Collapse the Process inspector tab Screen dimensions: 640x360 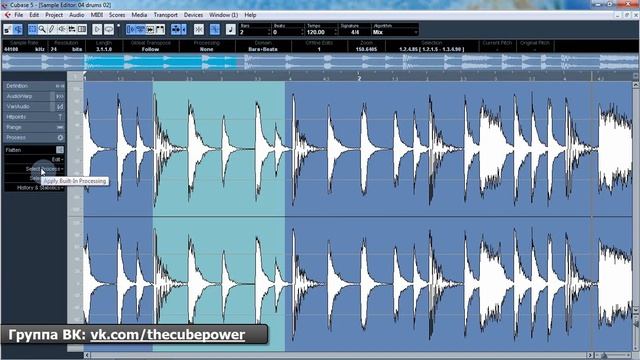34,138
